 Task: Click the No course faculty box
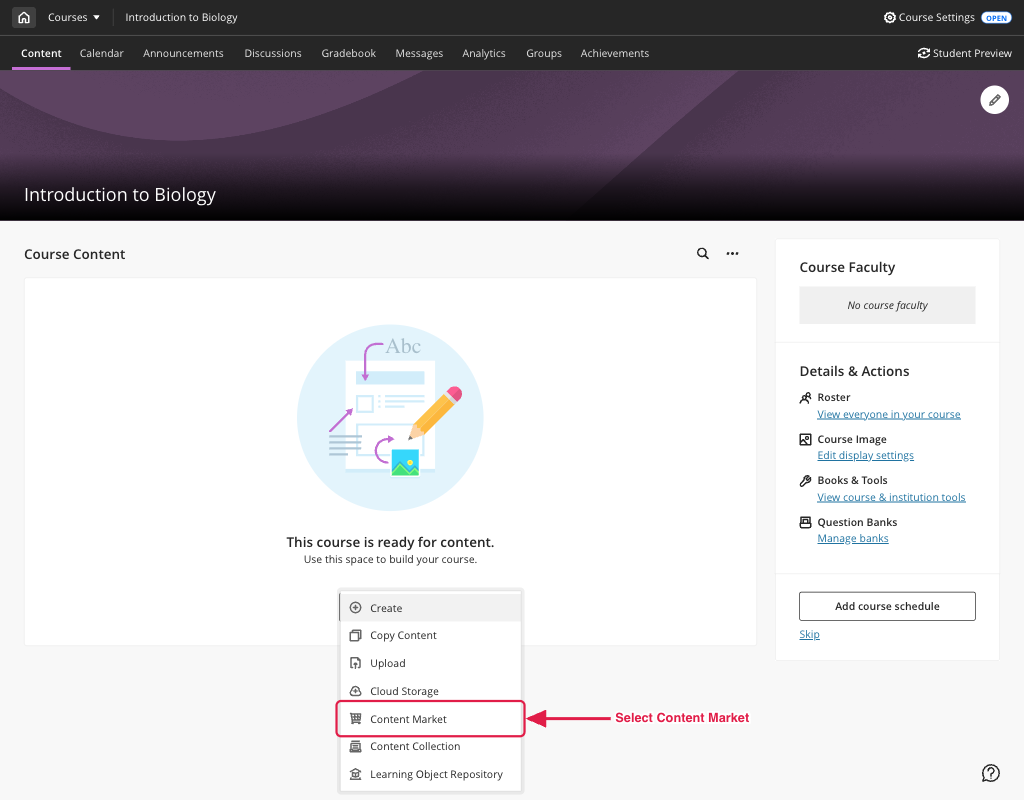click(887, 305)
